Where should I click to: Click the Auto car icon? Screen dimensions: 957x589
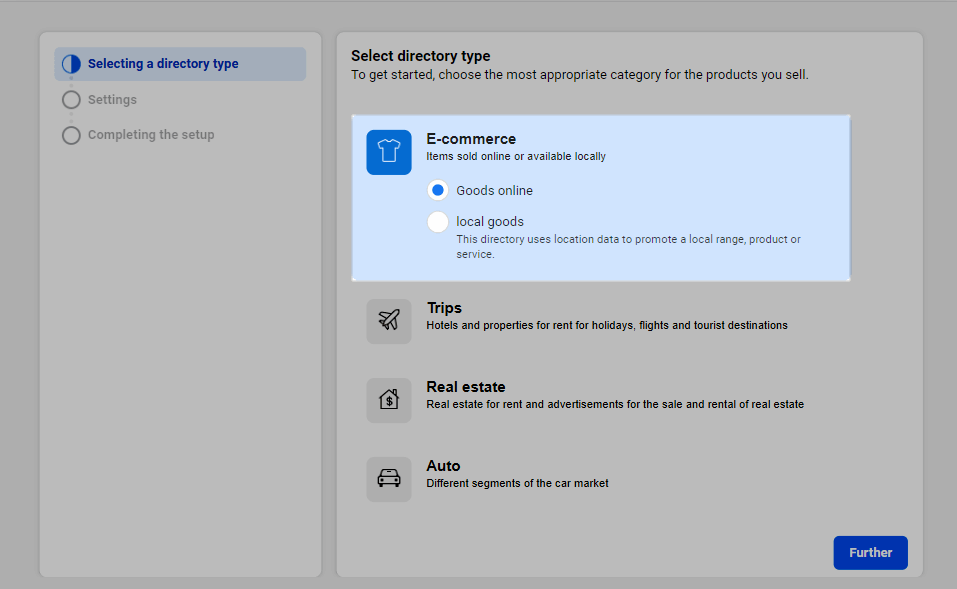click(x=388, y=479)
